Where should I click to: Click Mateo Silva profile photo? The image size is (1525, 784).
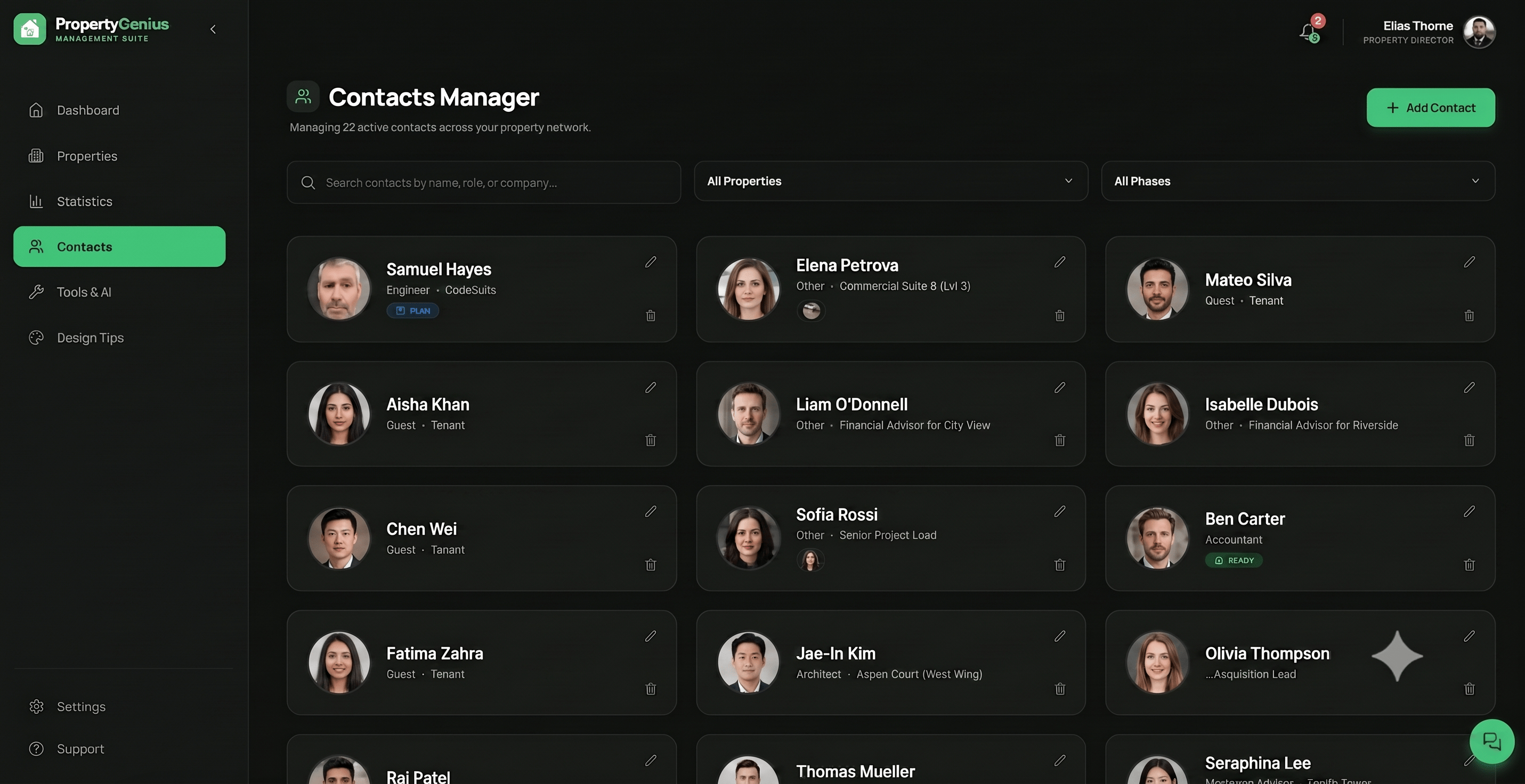click(x=1157, y=289)
